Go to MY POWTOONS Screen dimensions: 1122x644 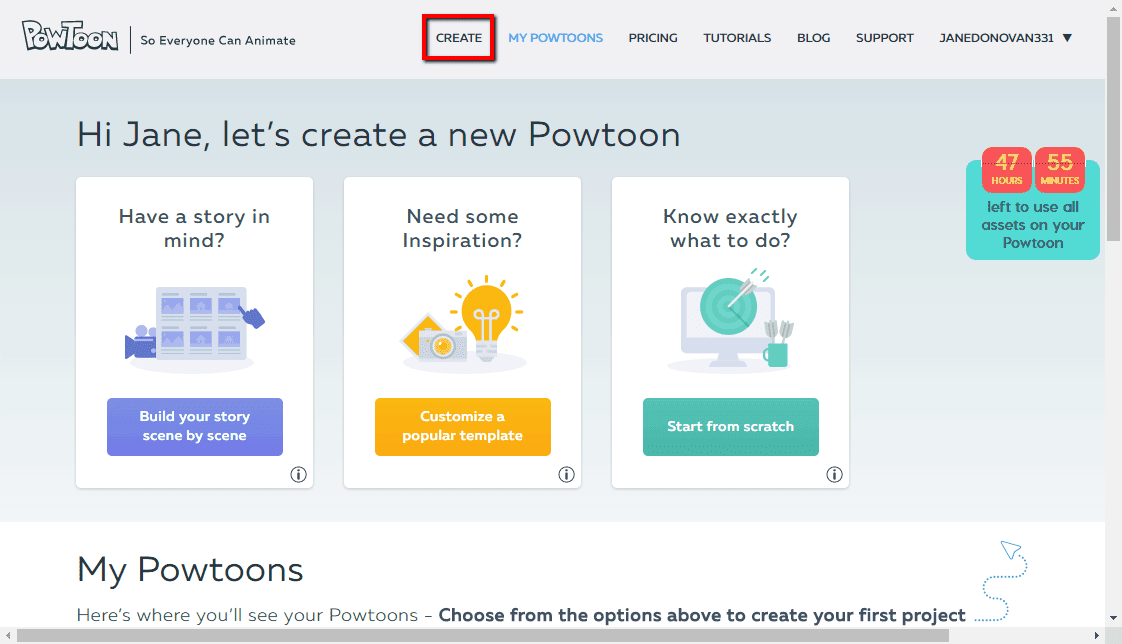coord(555,38)
